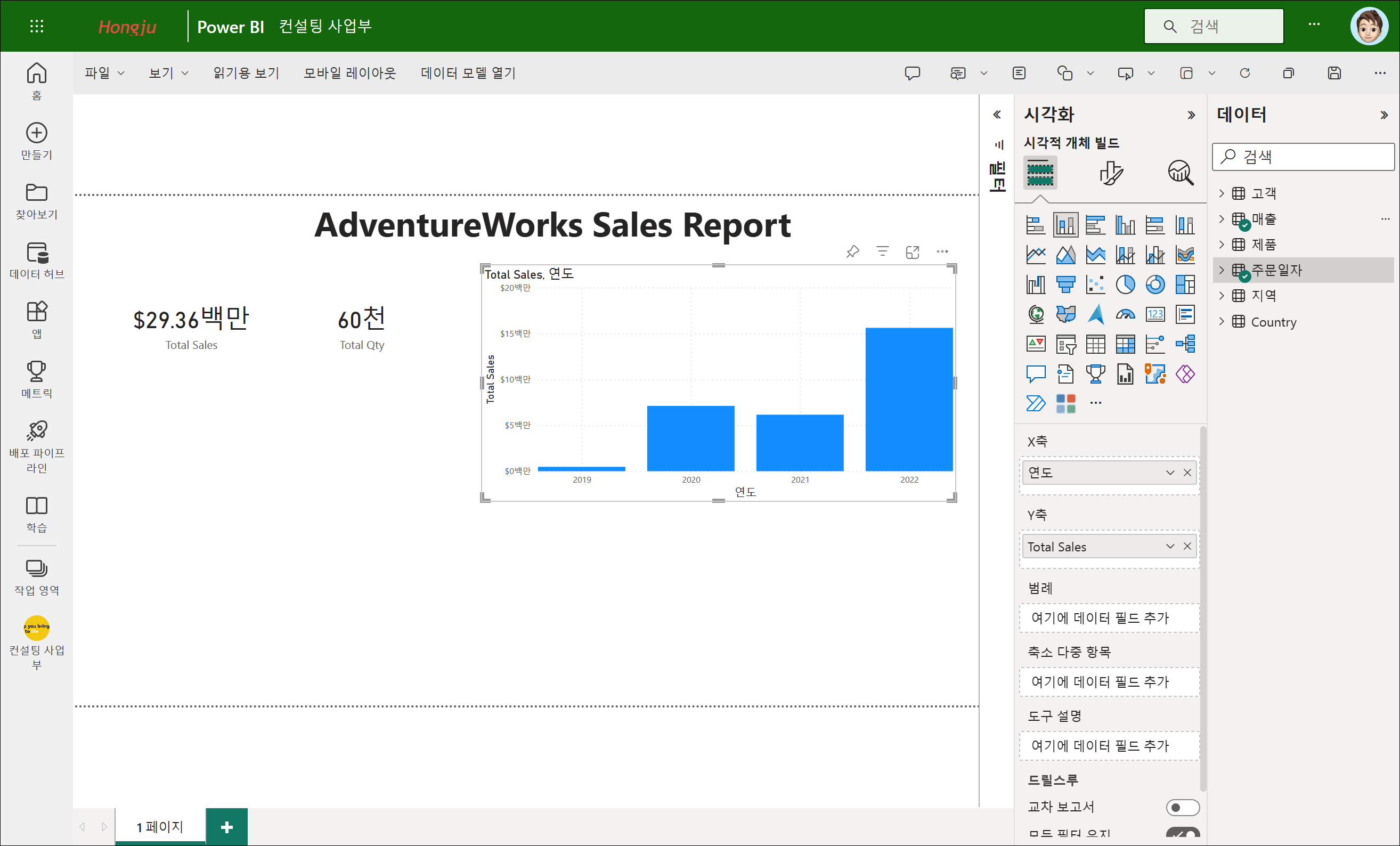Select the donut chart visual icon
Image resolution: width=1400 pixels, height=846 pixels.
pyautogui.click(x=1154, y=284)
